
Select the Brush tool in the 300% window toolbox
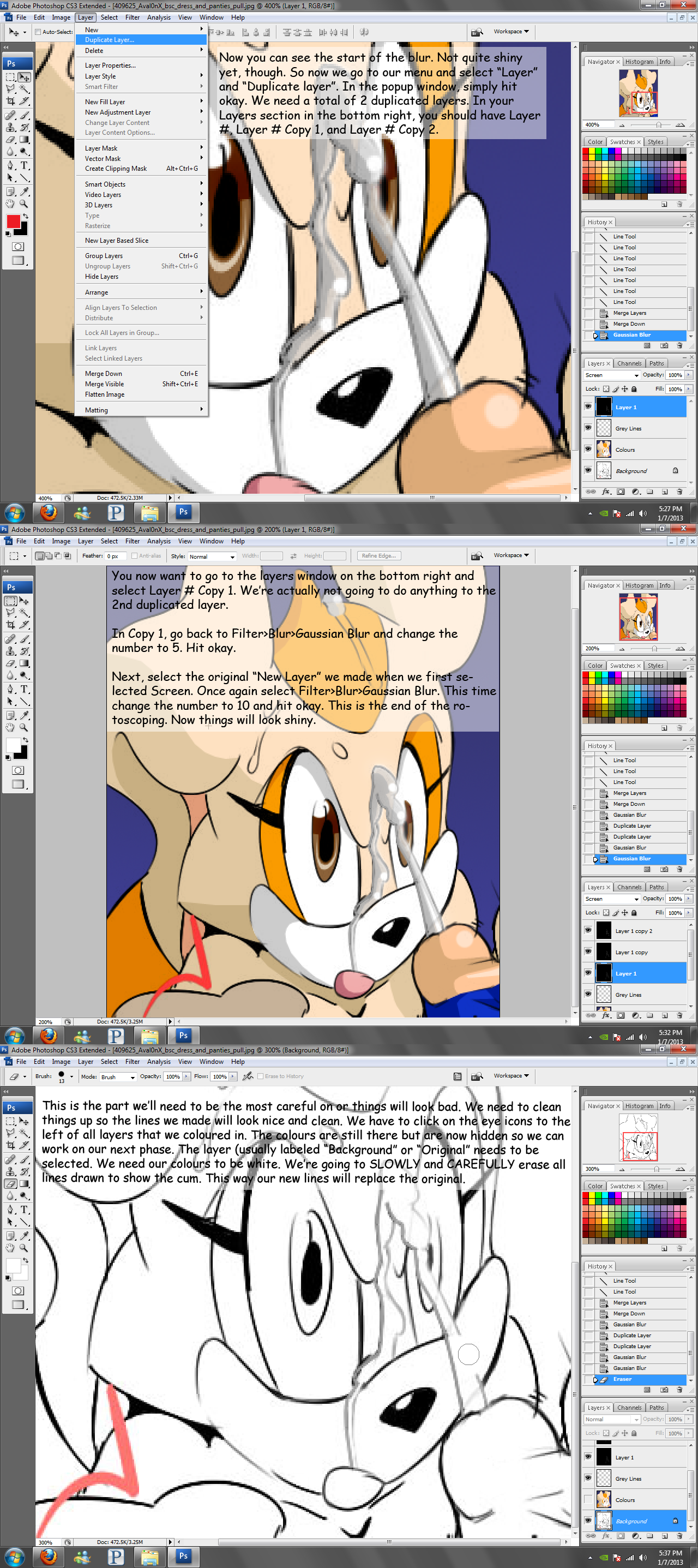(x=25, y=1159)
